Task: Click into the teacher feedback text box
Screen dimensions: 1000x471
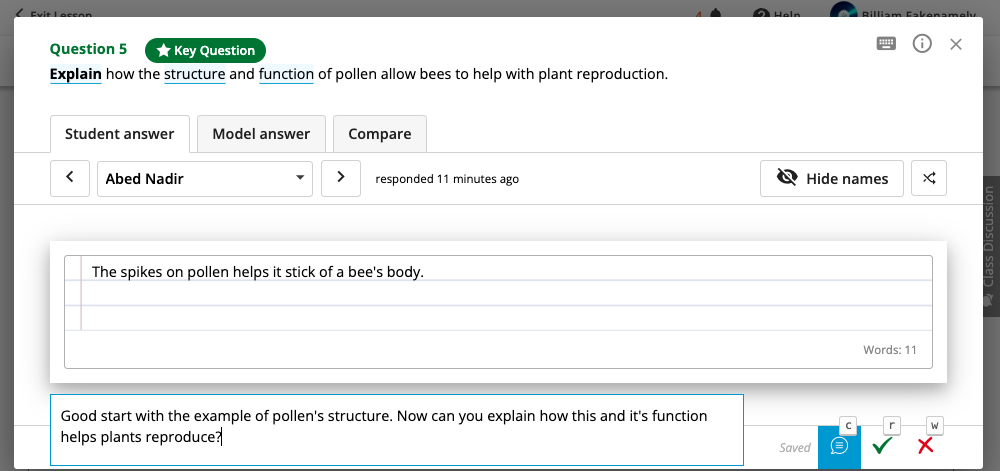Action: (x=396, y=429)
